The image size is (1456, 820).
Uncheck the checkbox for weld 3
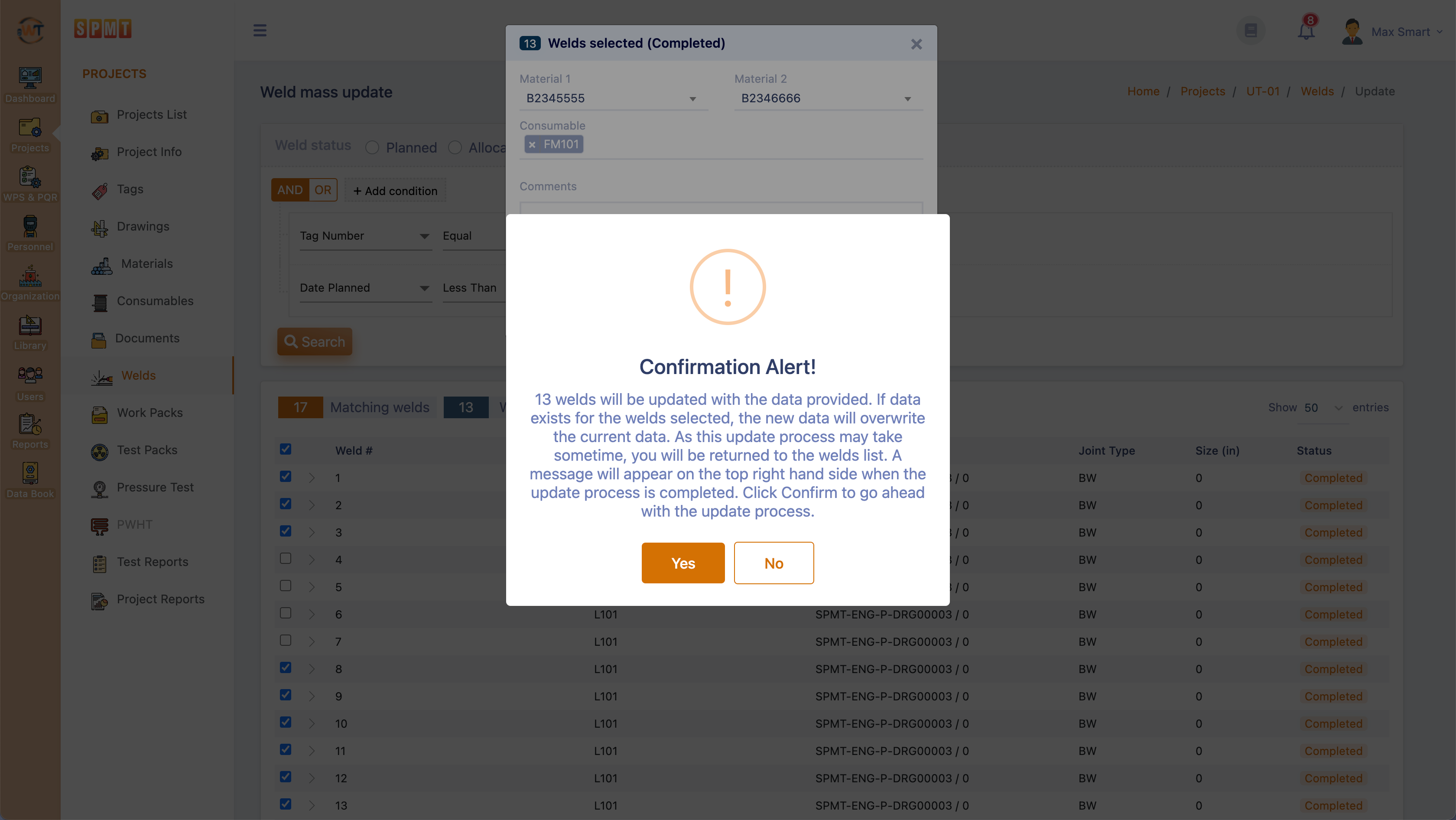(x=286, y=531)
